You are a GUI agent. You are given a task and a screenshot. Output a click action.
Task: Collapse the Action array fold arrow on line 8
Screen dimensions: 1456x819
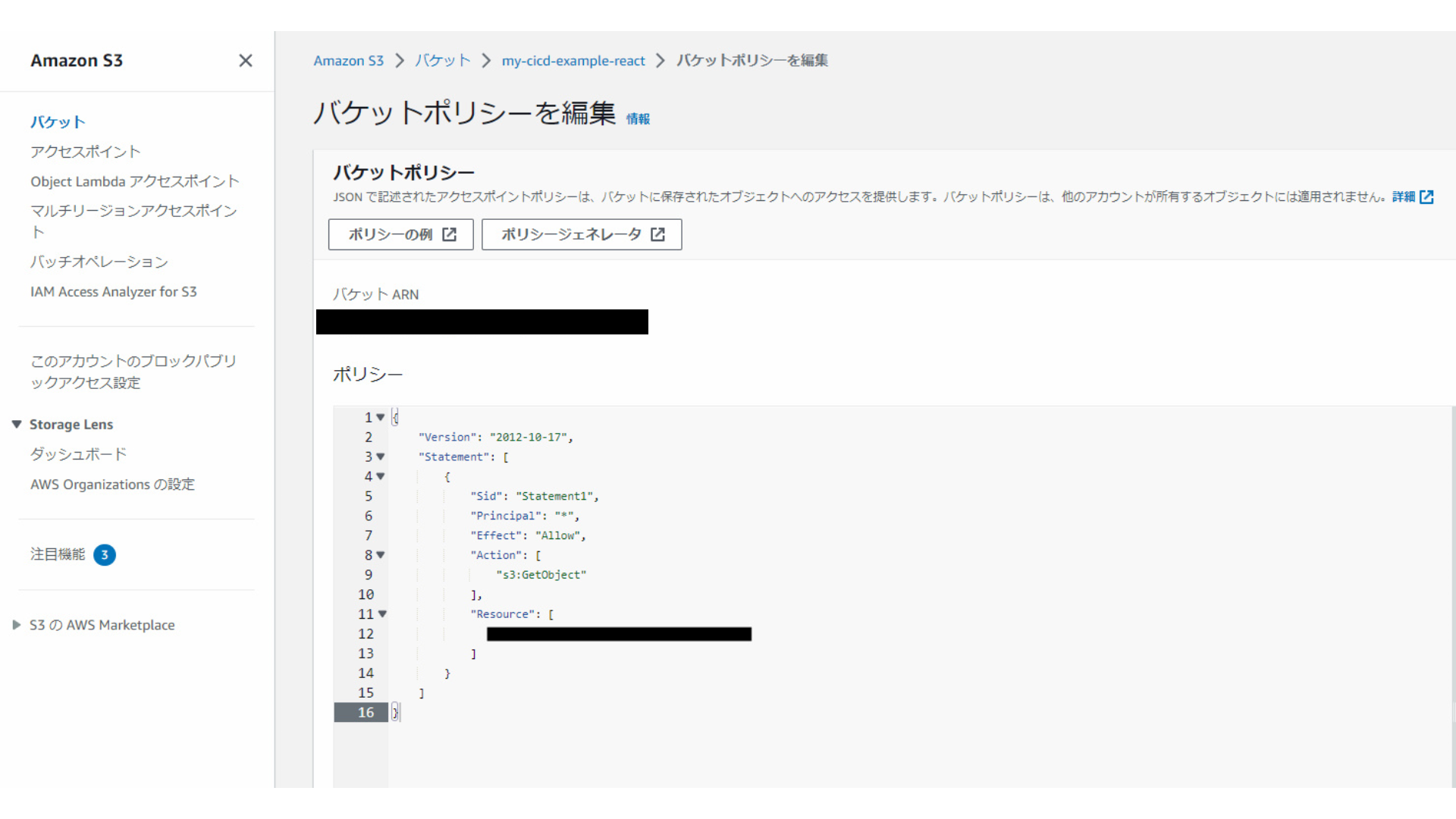point(381,555)
